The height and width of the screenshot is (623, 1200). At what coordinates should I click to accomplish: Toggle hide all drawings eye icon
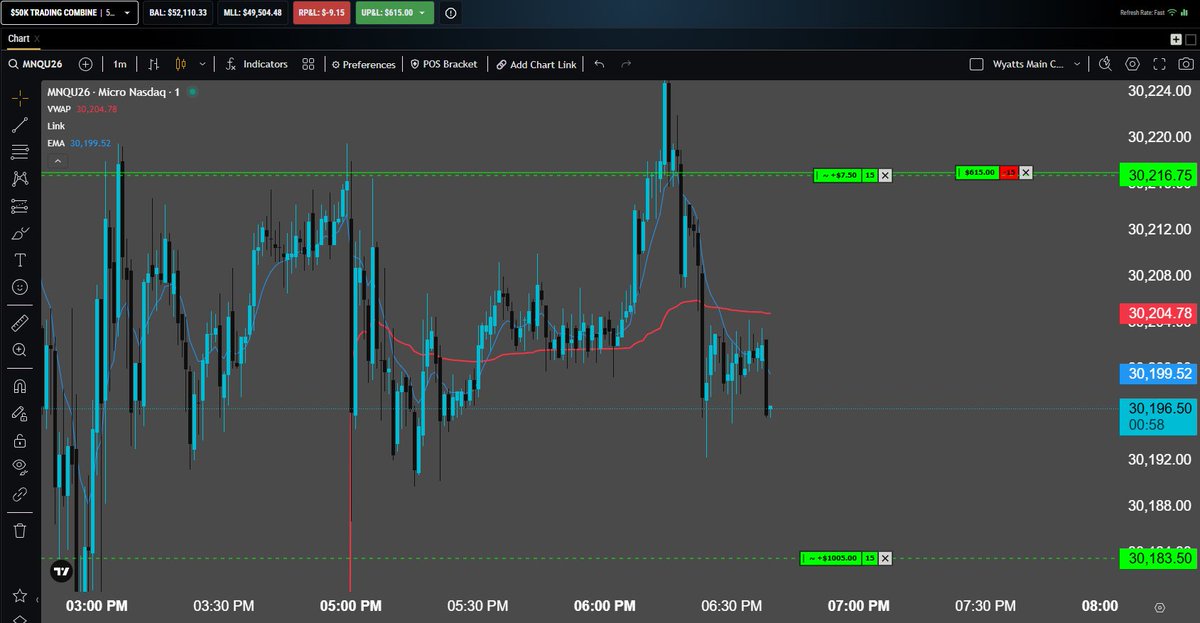coord(20,466)
